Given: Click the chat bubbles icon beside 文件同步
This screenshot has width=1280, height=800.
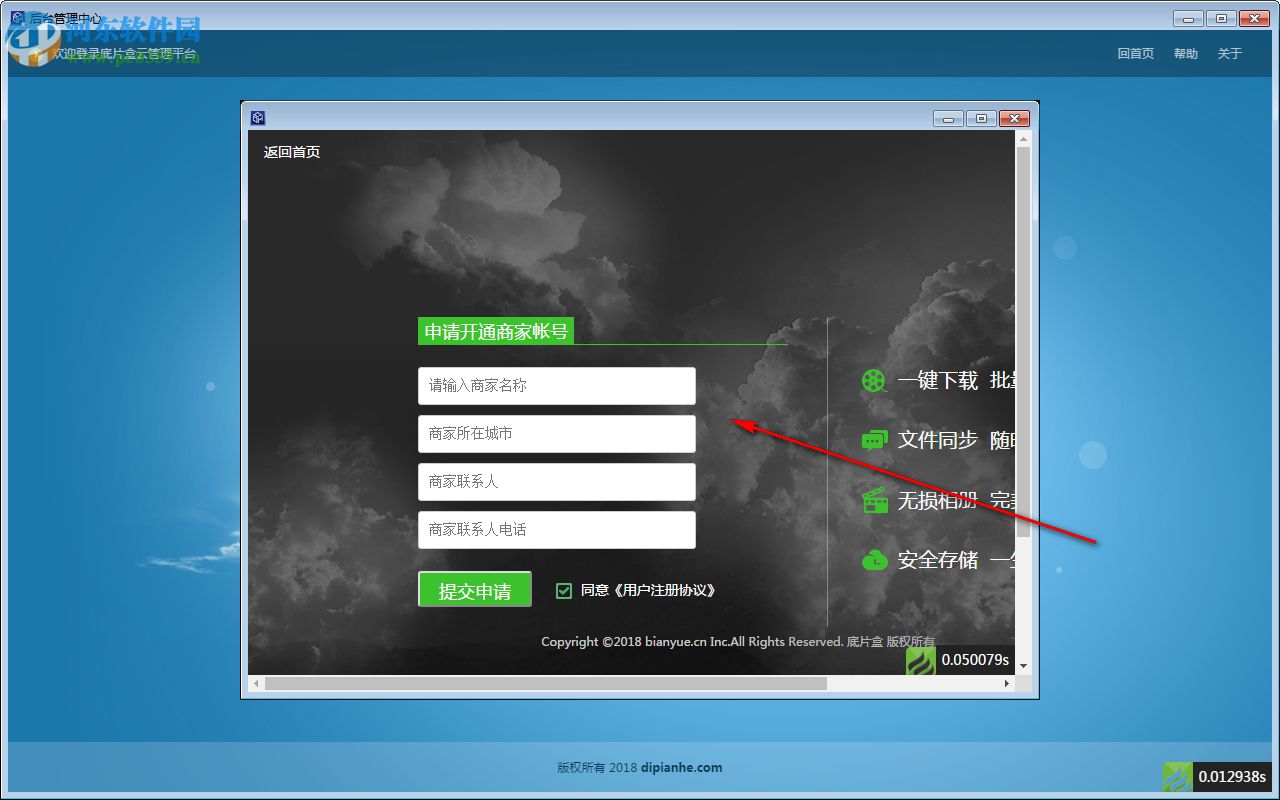Looking at the screenshot, I should (x=875, y=440).
